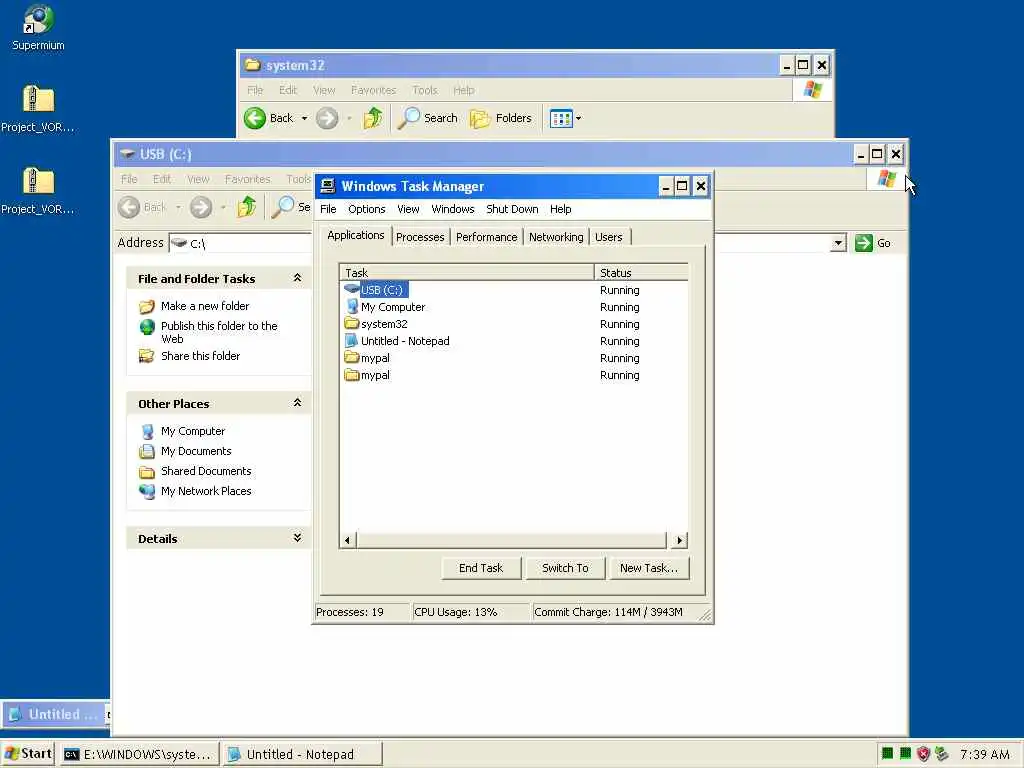Sort by the Task column header

tap(467, 272)
